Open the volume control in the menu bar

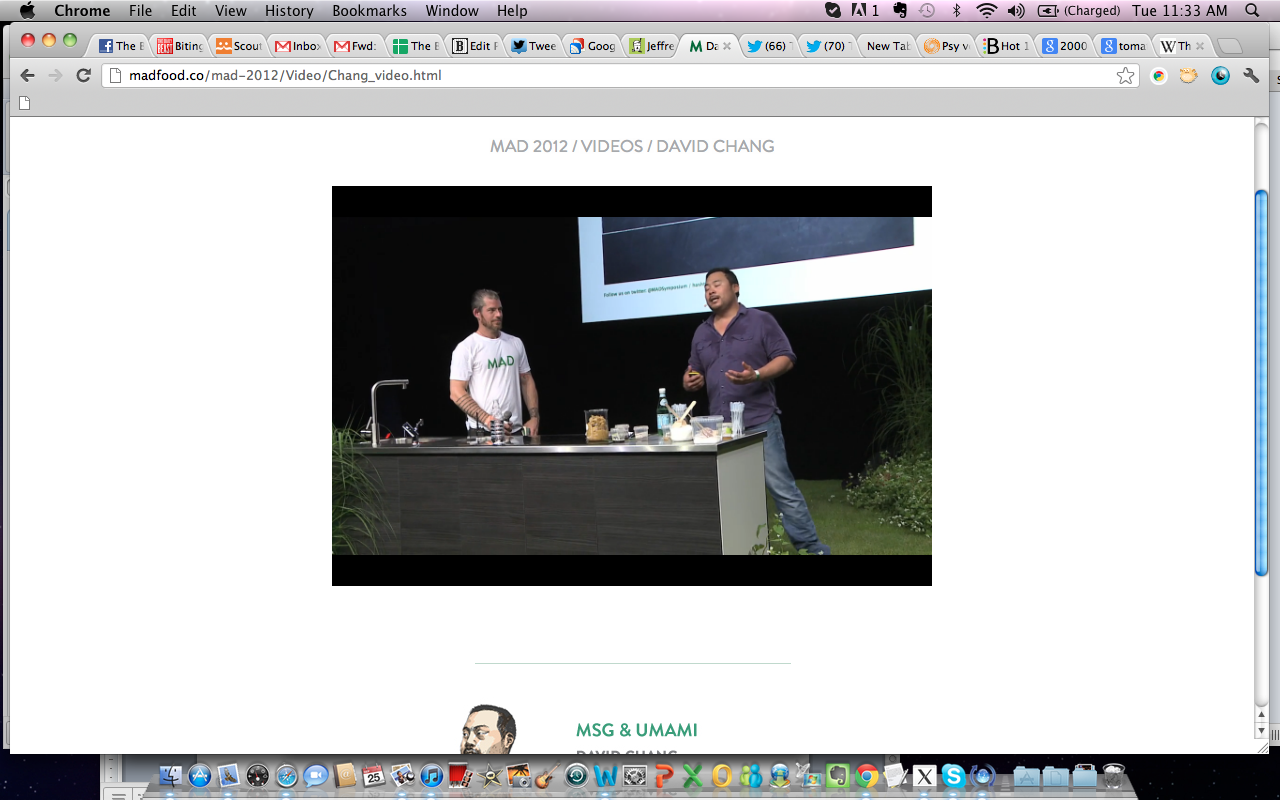(x=1016, y=11)
